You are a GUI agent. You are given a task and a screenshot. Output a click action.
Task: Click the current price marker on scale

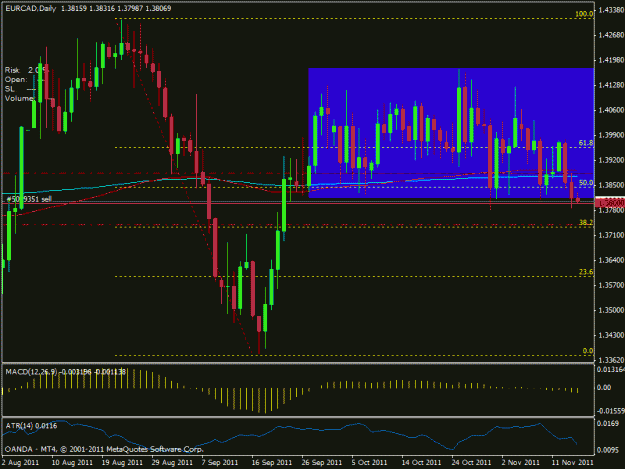click(609, 203)
